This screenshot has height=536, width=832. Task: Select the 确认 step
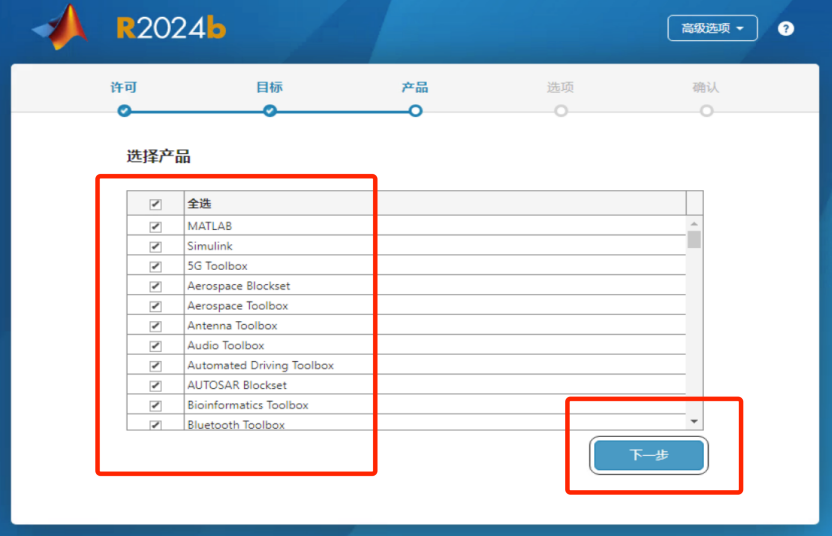(x=706, y=88)
